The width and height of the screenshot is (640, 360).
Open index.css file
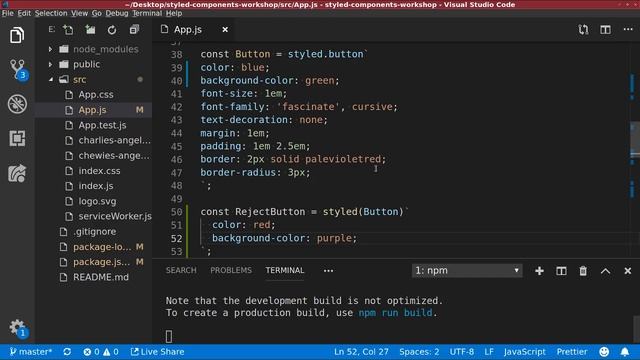[93, 171]
